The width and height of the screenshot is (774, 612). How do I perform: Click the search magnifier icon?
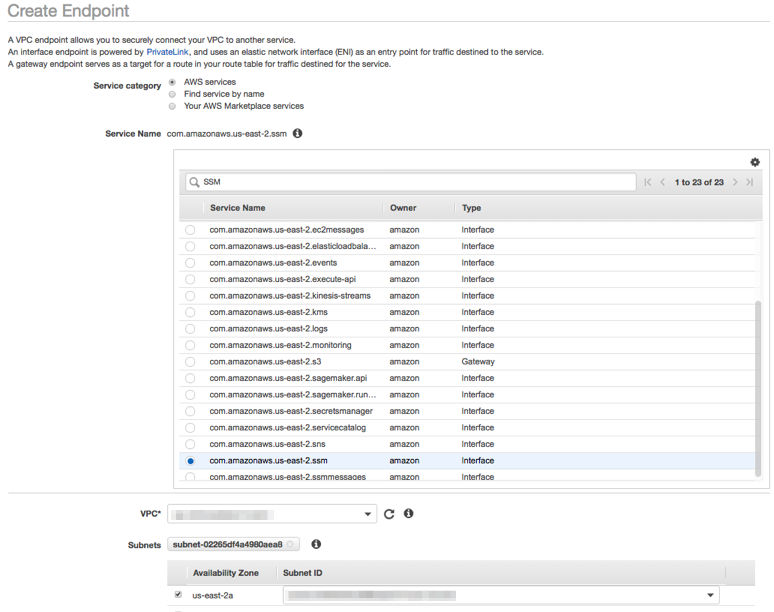click(x=194, y=182)
